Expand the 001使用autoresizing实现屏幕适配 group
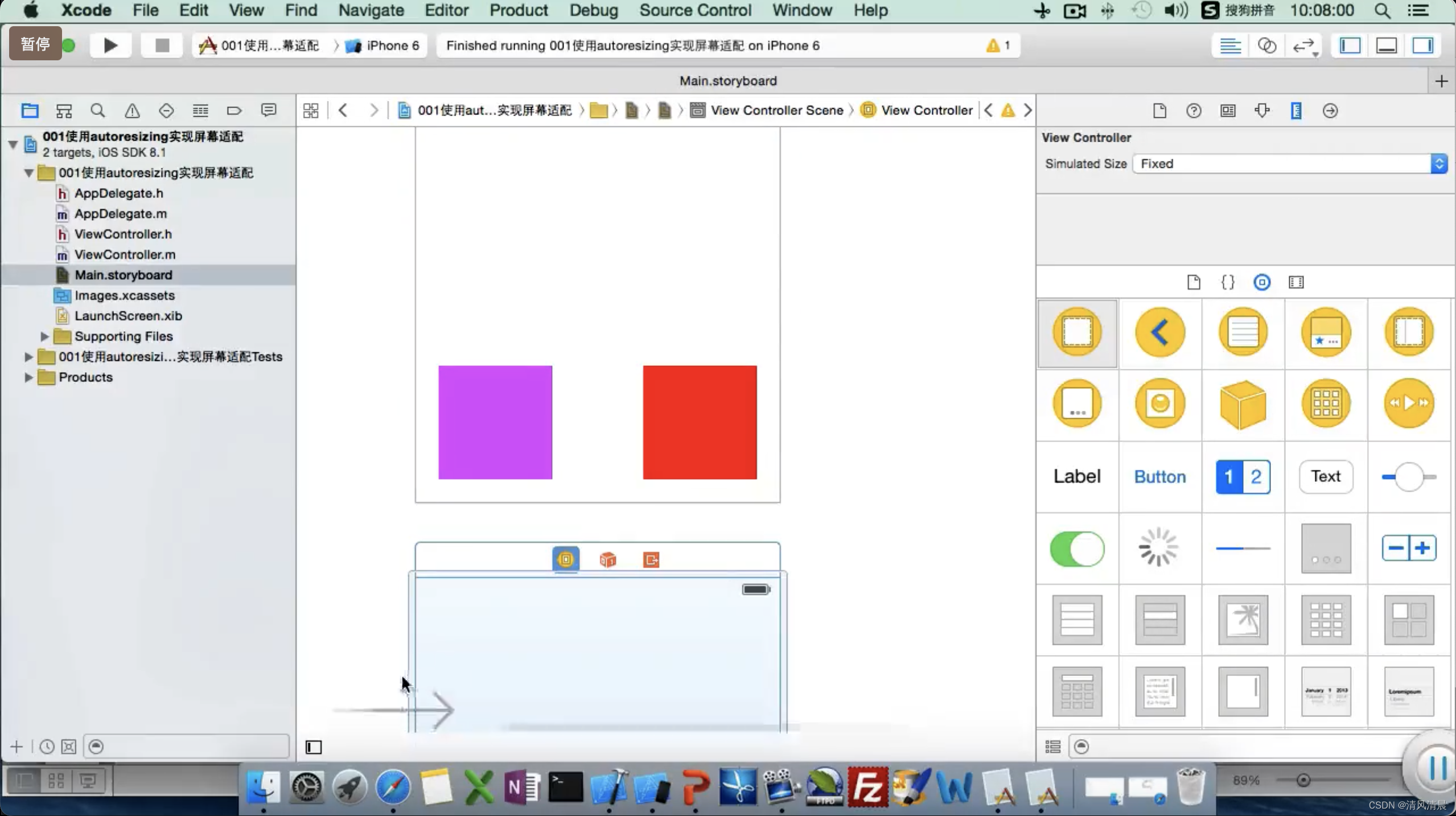 [27, 172]
